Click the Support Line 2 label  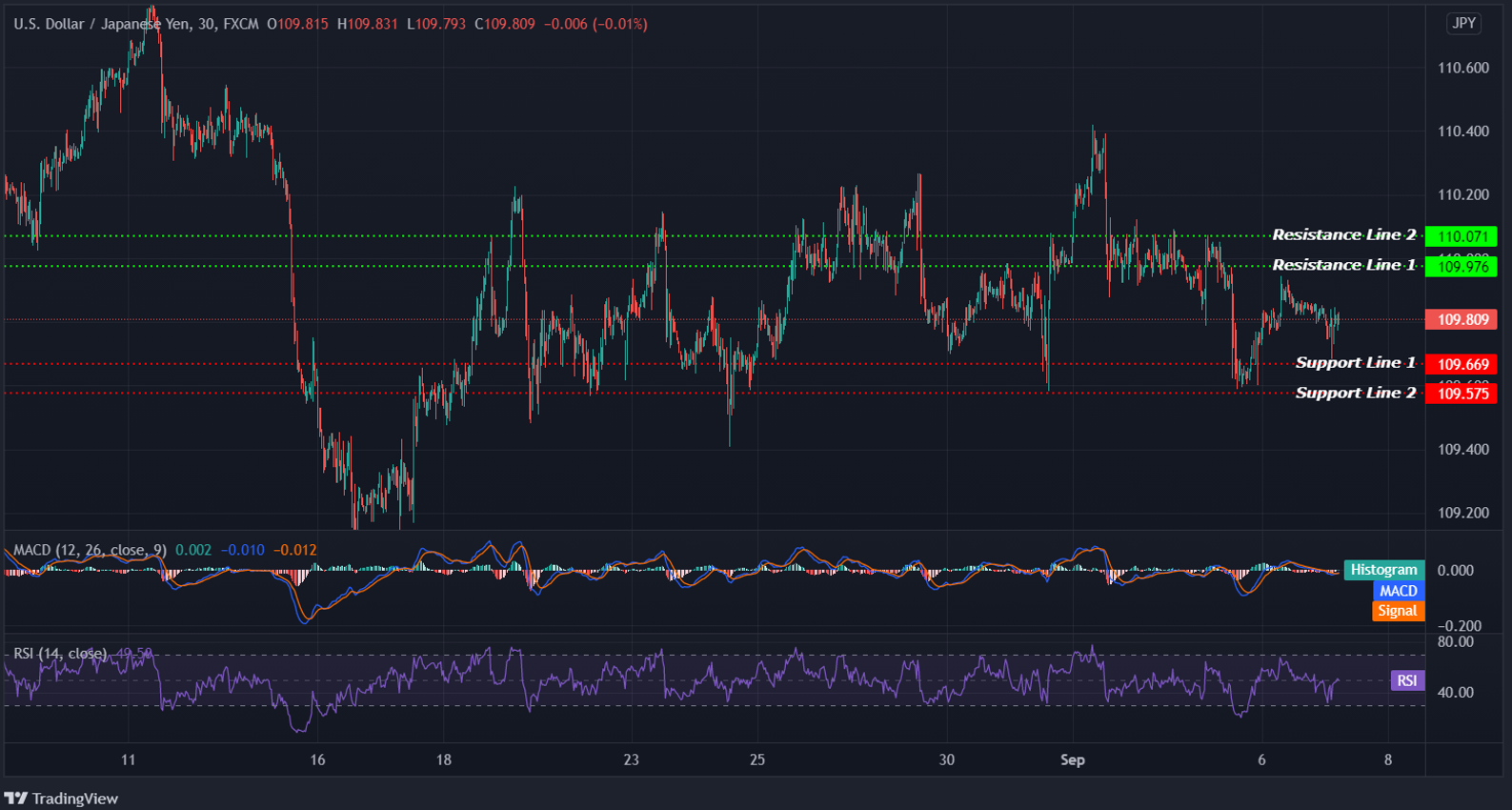click(x=1355, y=393)
